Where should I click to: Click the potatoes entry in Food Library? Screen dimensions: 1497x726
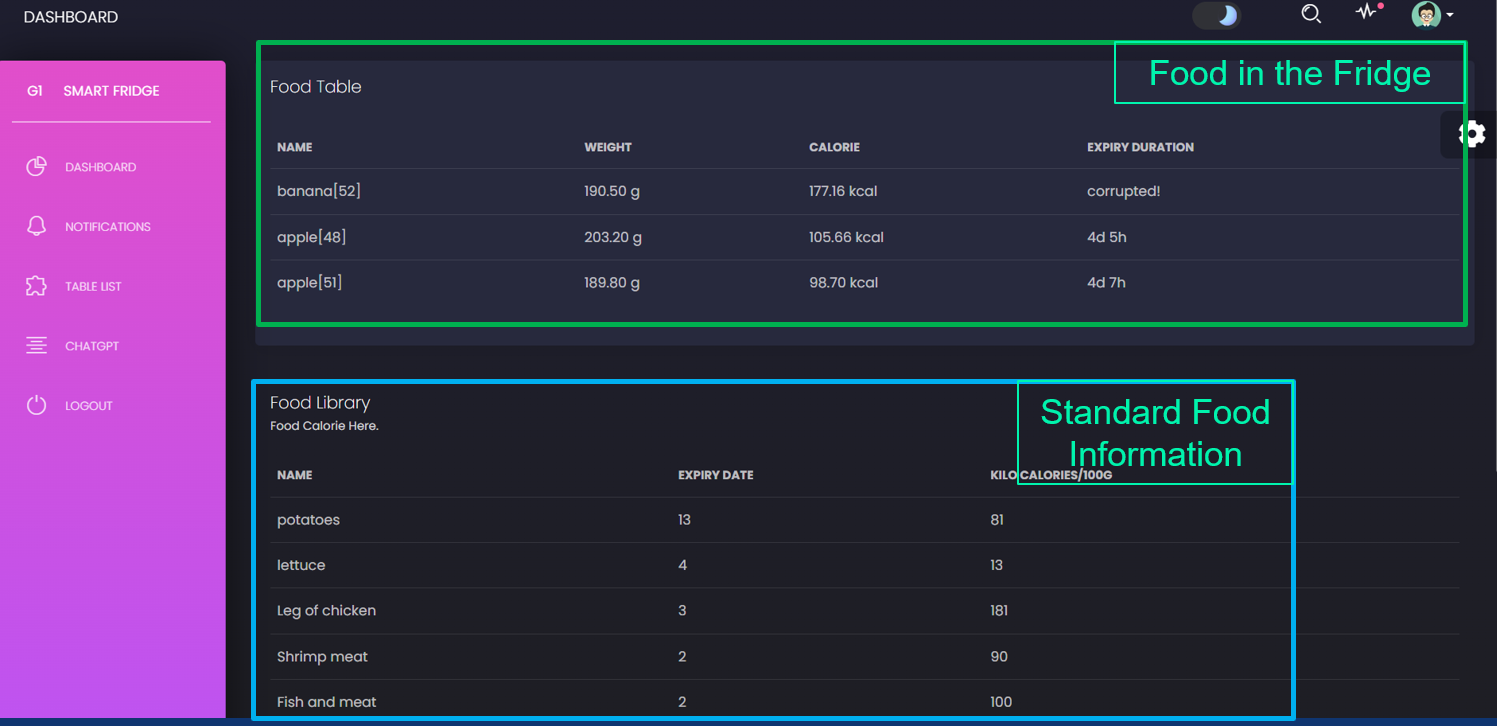[x=309, y=520]
